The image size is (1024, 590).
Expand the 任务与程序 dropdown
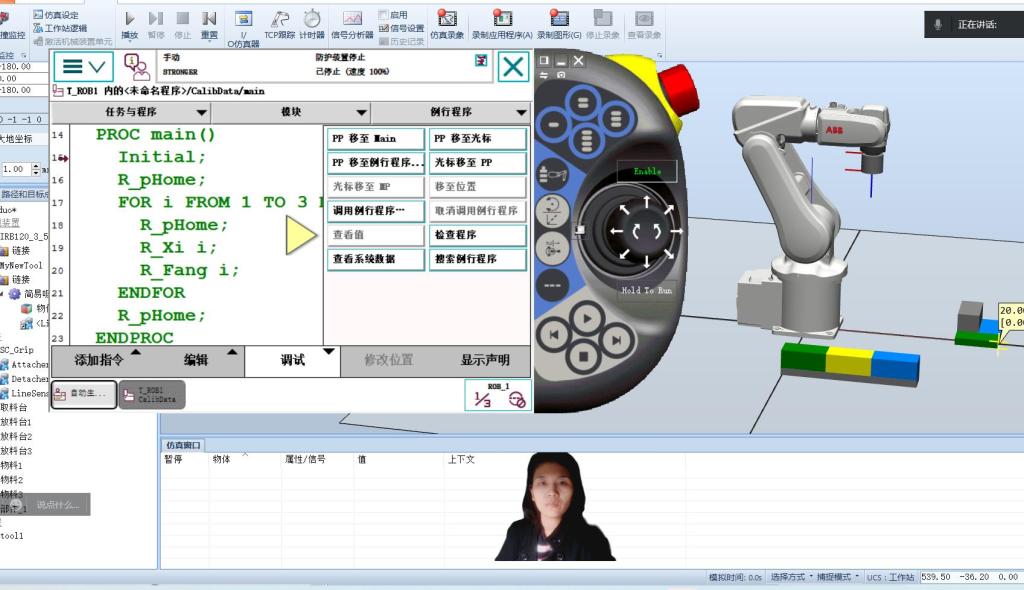point(131,112)
